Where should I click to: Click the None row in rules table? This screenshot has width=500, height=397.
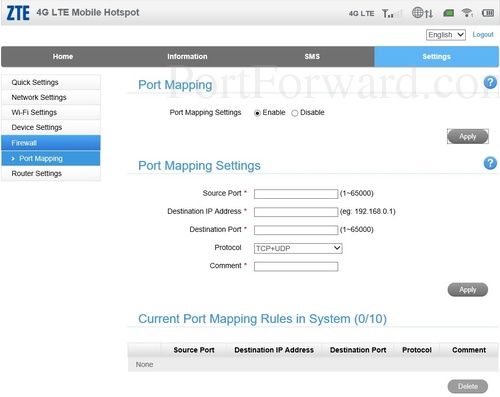(313, 365)
